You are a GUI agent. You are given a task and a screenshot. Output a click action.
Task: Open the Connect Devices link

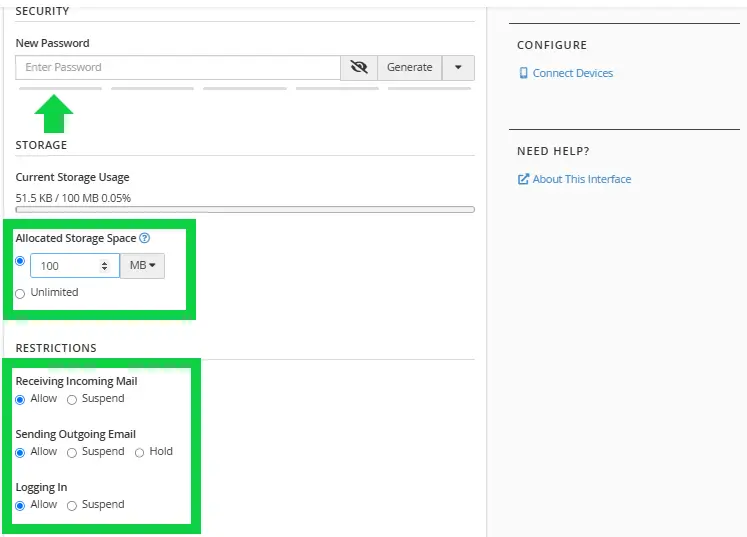click(x=572, y=73)
